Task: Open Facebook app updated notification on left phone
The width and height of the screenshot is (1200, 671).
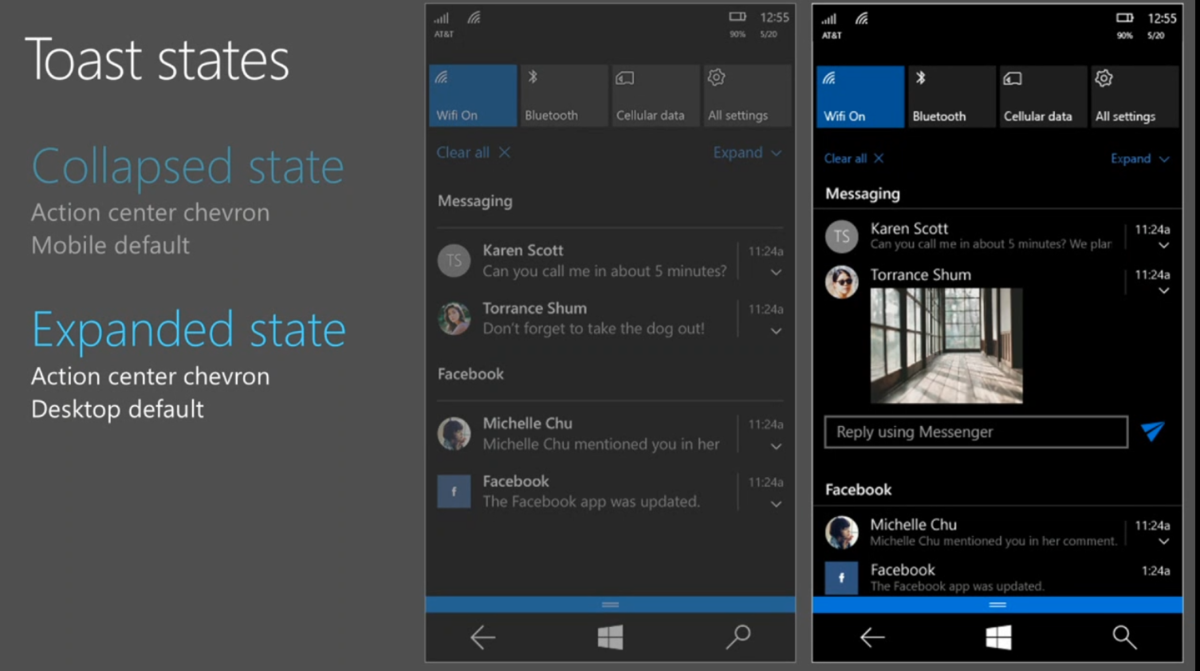Action: point(590,492)
